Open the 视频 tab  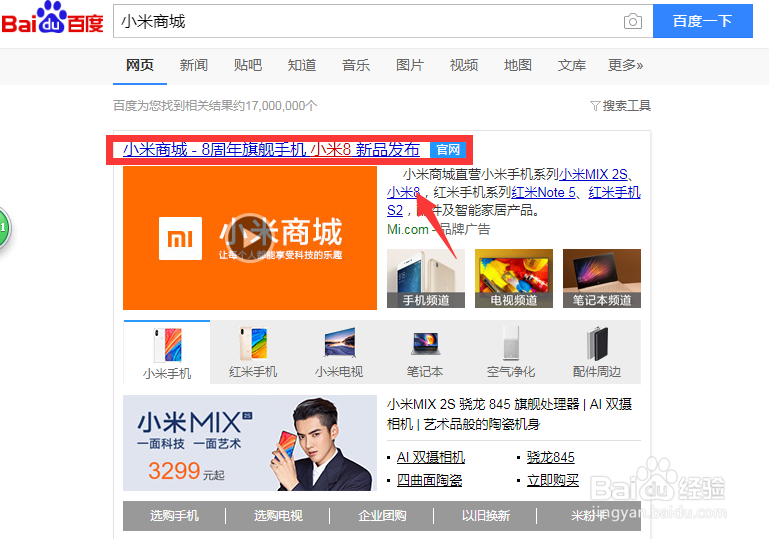pyautogui.click(x=463, y=65)
